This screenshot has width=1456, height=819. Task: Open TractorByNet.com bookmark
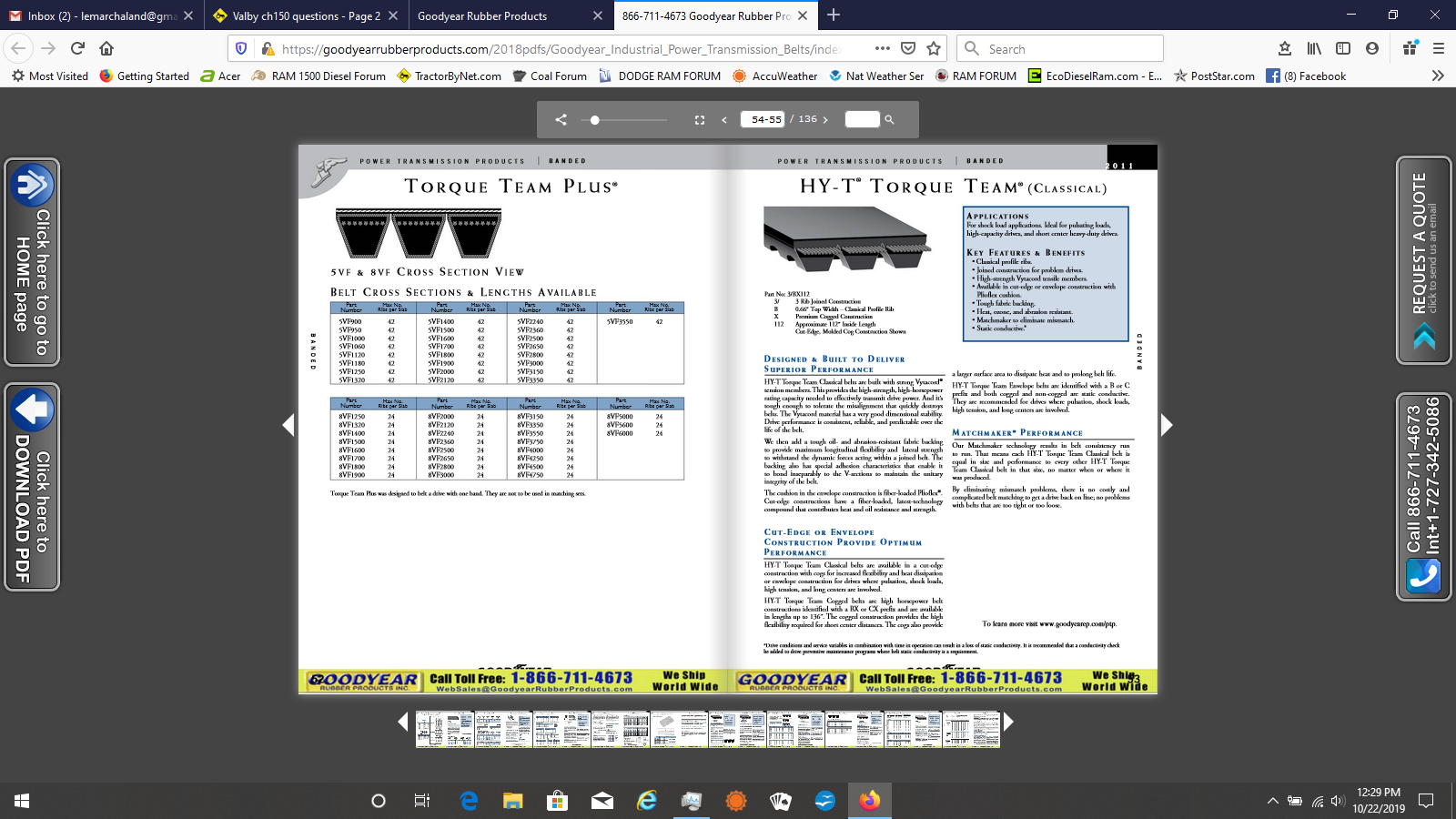[450, 76]
